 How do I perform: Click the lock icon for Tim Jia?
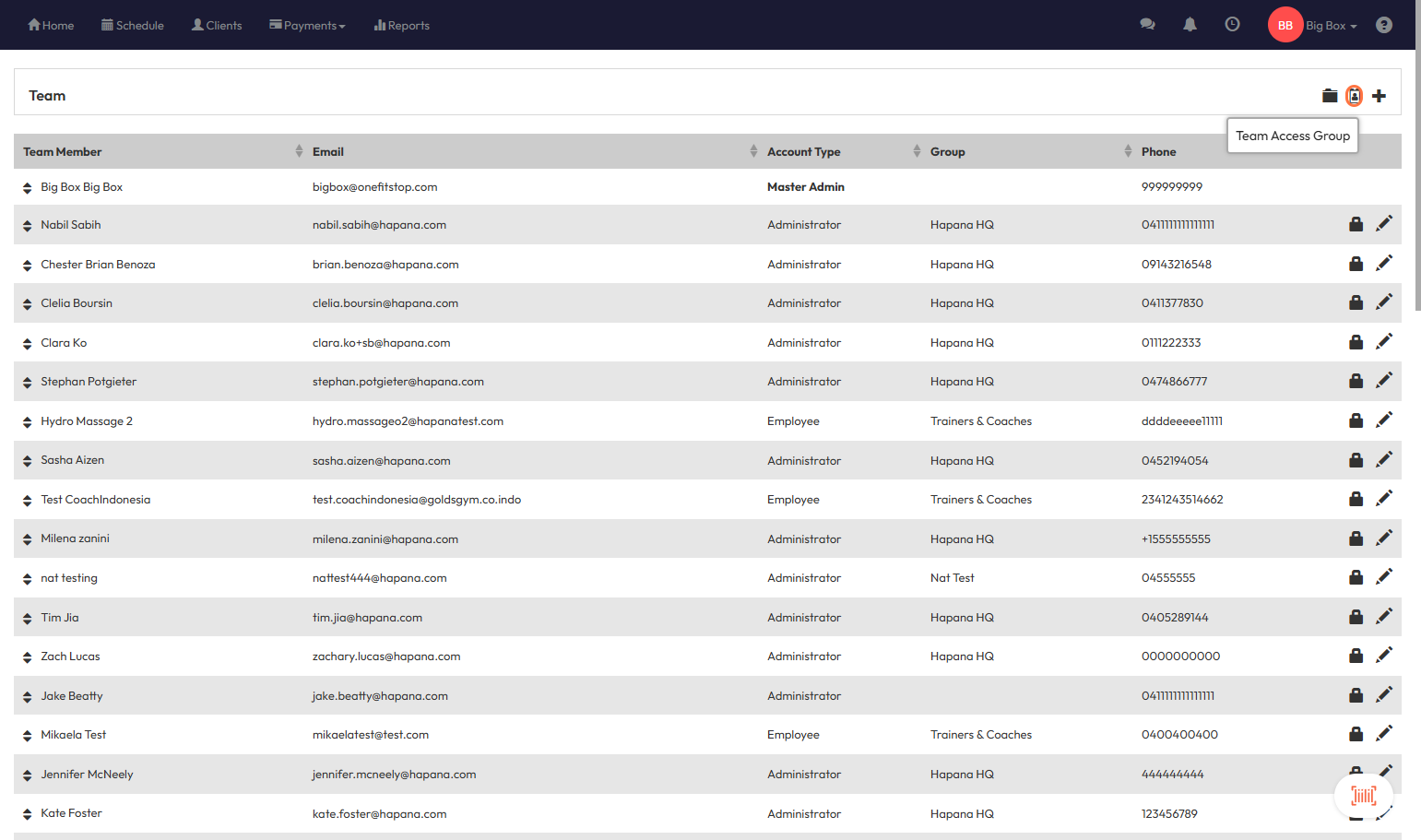point(1356,617)
